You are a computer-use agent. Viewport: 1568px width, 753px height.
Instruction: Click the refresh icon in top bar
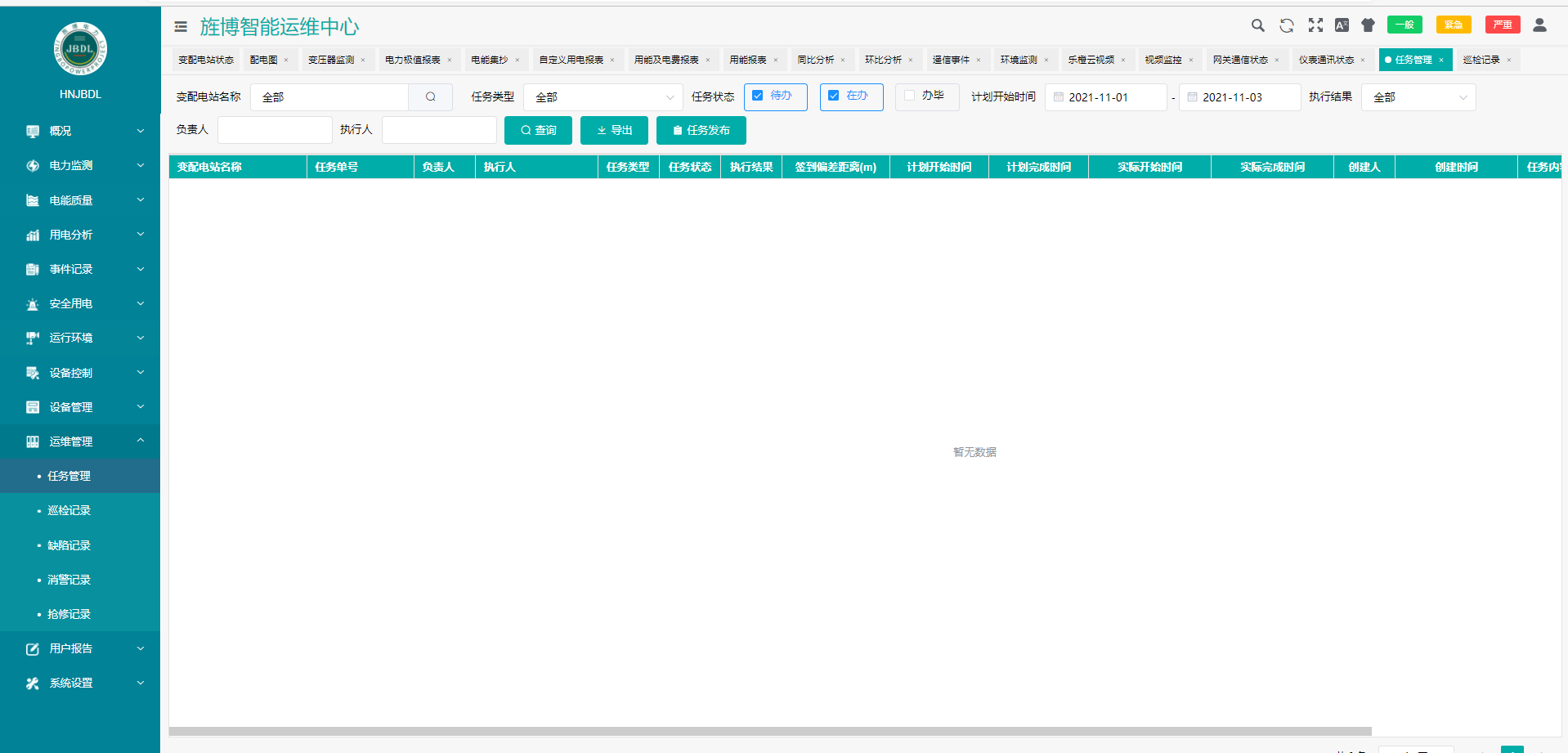coord(1287,25)
